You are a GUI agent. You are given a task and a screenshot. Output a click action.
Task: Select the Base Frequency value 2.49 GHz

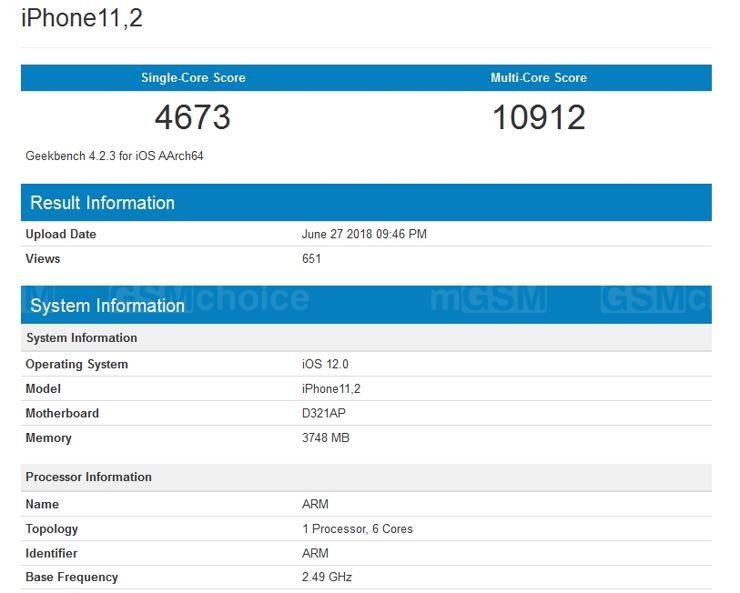coord(326,577)
